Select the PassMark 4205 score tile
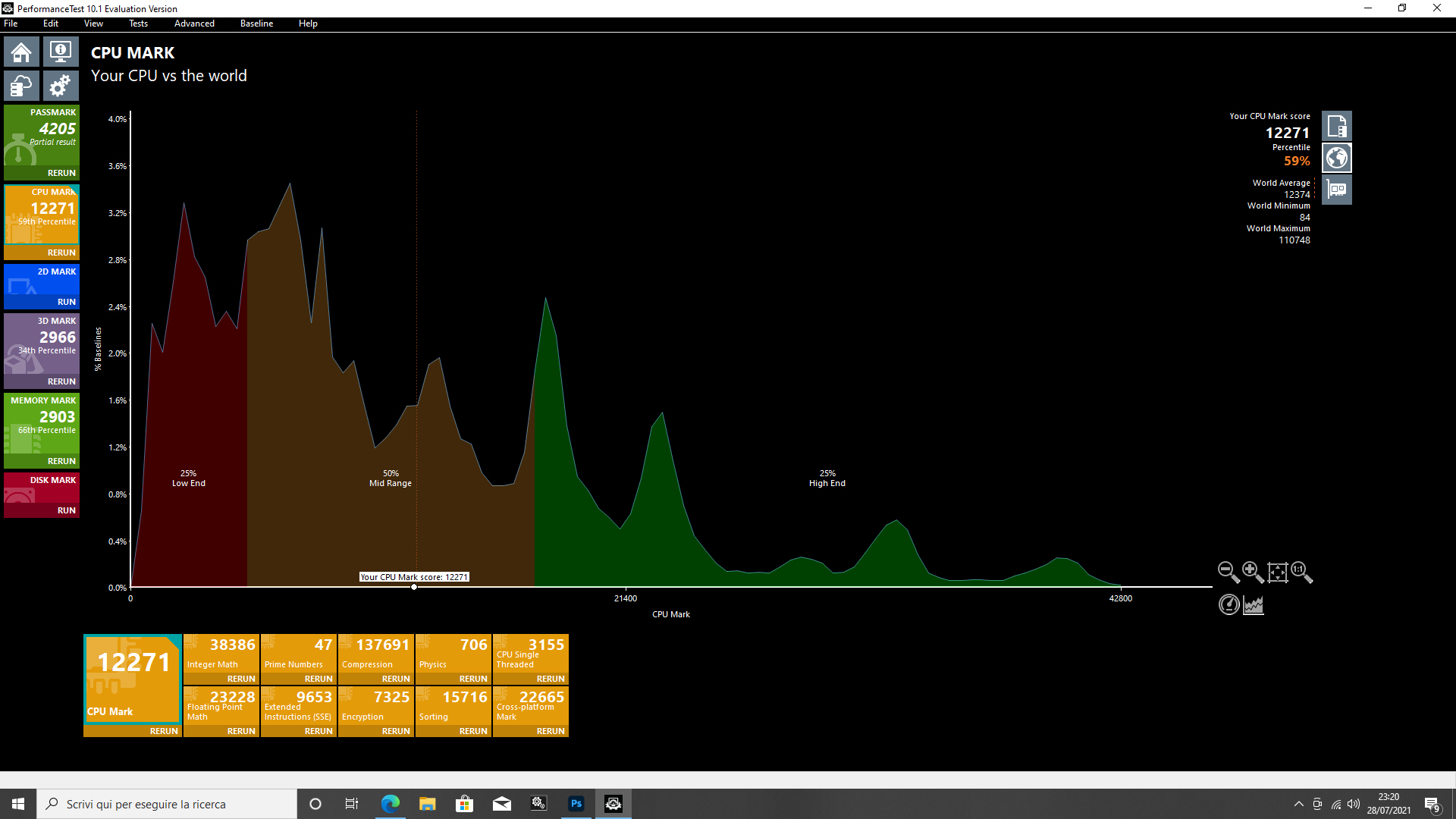Screen dimensions: 1456x819 (x=42, y=136)
